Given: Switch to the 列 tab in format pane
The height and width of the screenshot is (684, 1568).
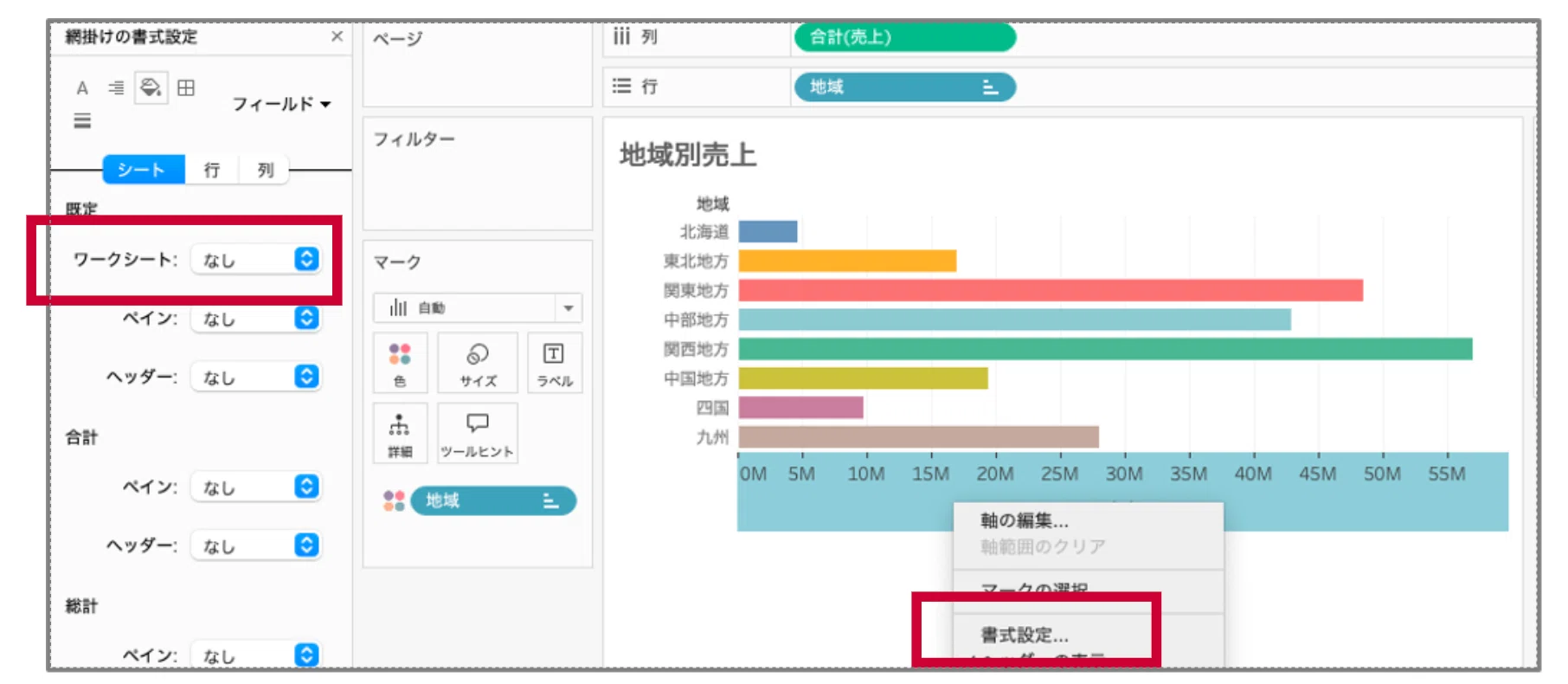Looking at the screenshot, I should (x=265, y=170).
